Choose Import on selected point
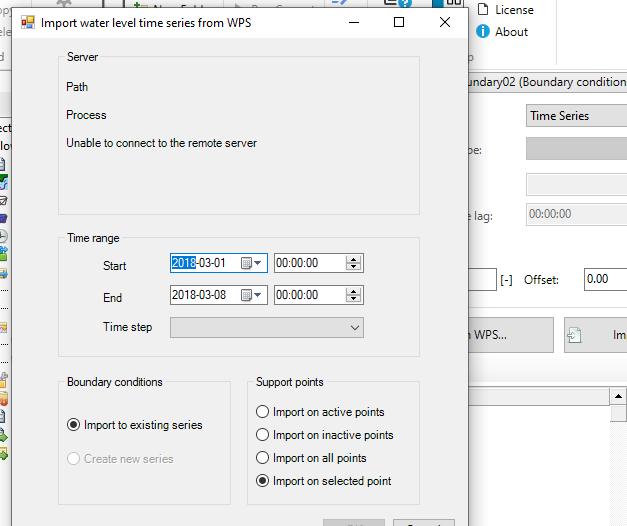Viewport: 627px width, 526px height. [x=263, y=481]
